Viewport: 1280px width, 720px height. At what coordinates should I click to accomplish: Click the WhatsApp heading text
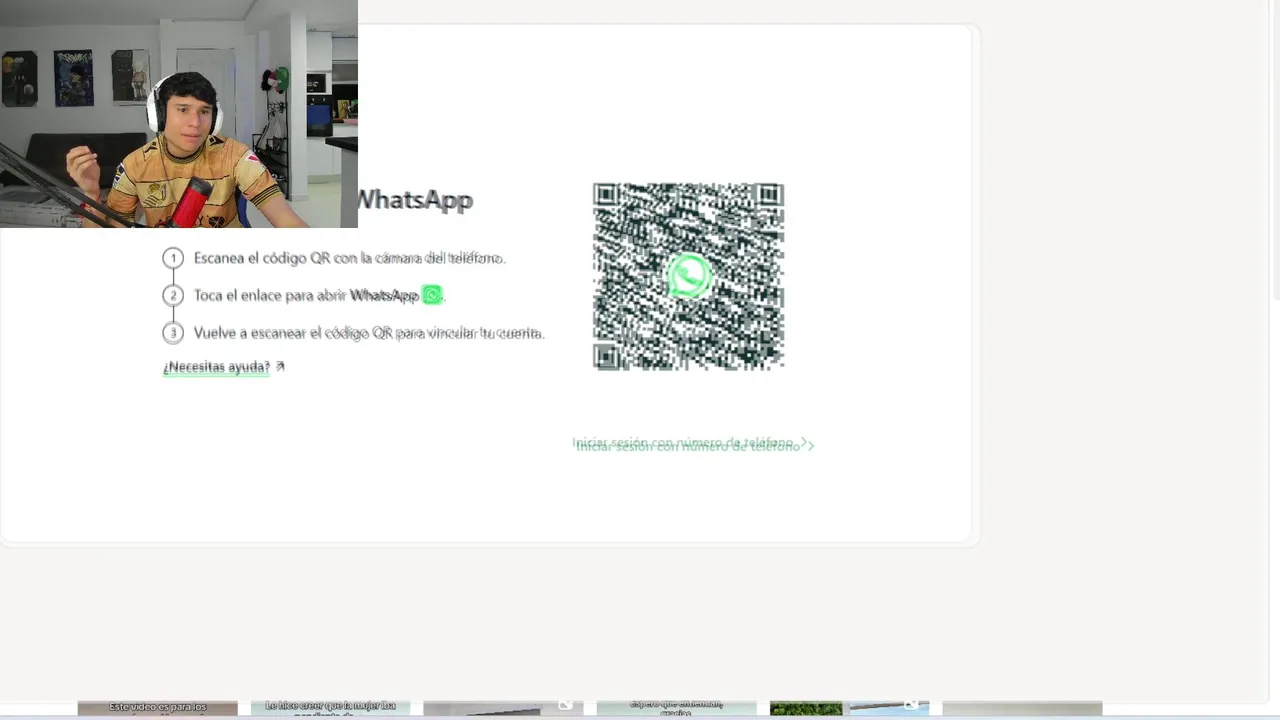point(414,200)
